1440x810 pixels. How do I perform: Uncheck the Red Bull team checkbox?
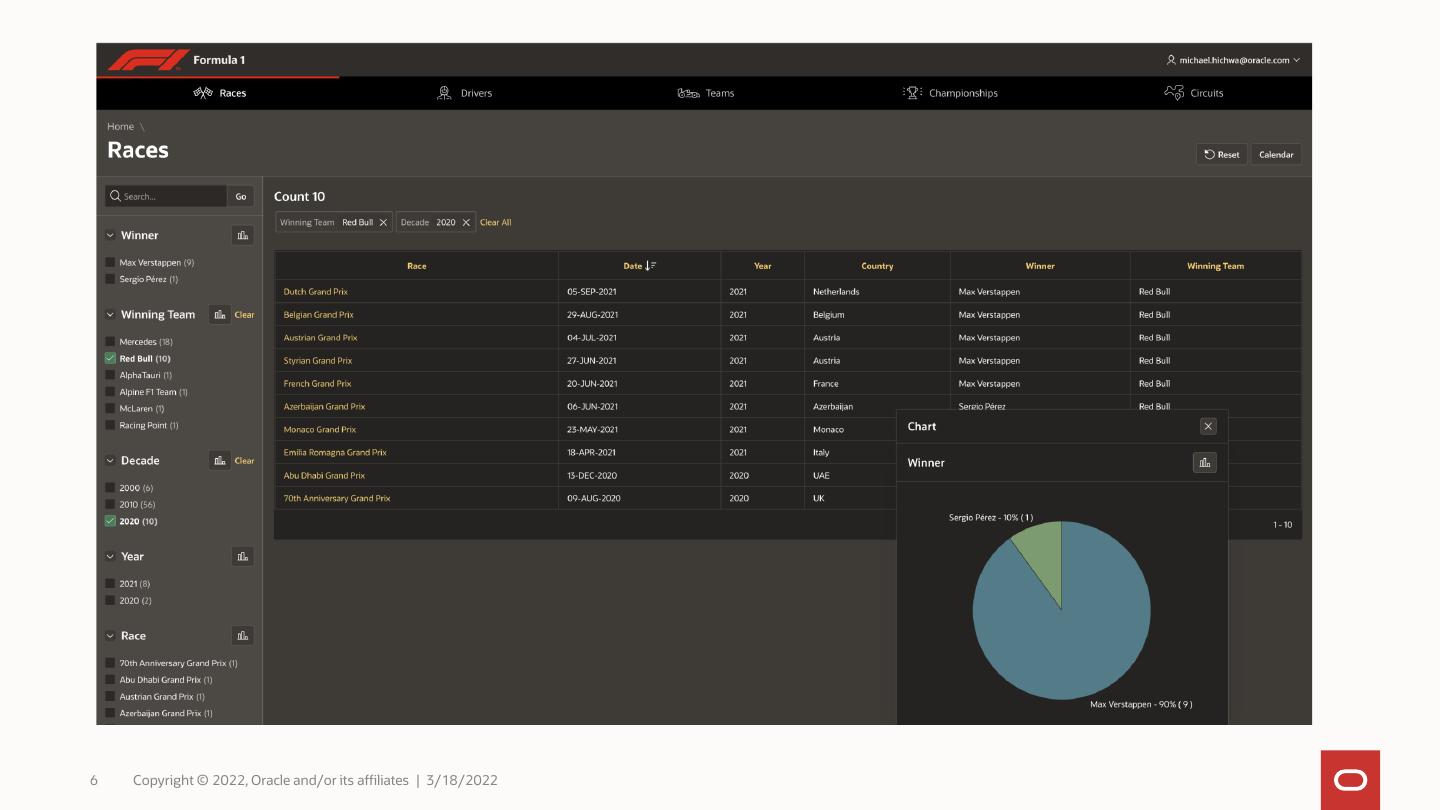pyautogui.click(x=110, y=358)
